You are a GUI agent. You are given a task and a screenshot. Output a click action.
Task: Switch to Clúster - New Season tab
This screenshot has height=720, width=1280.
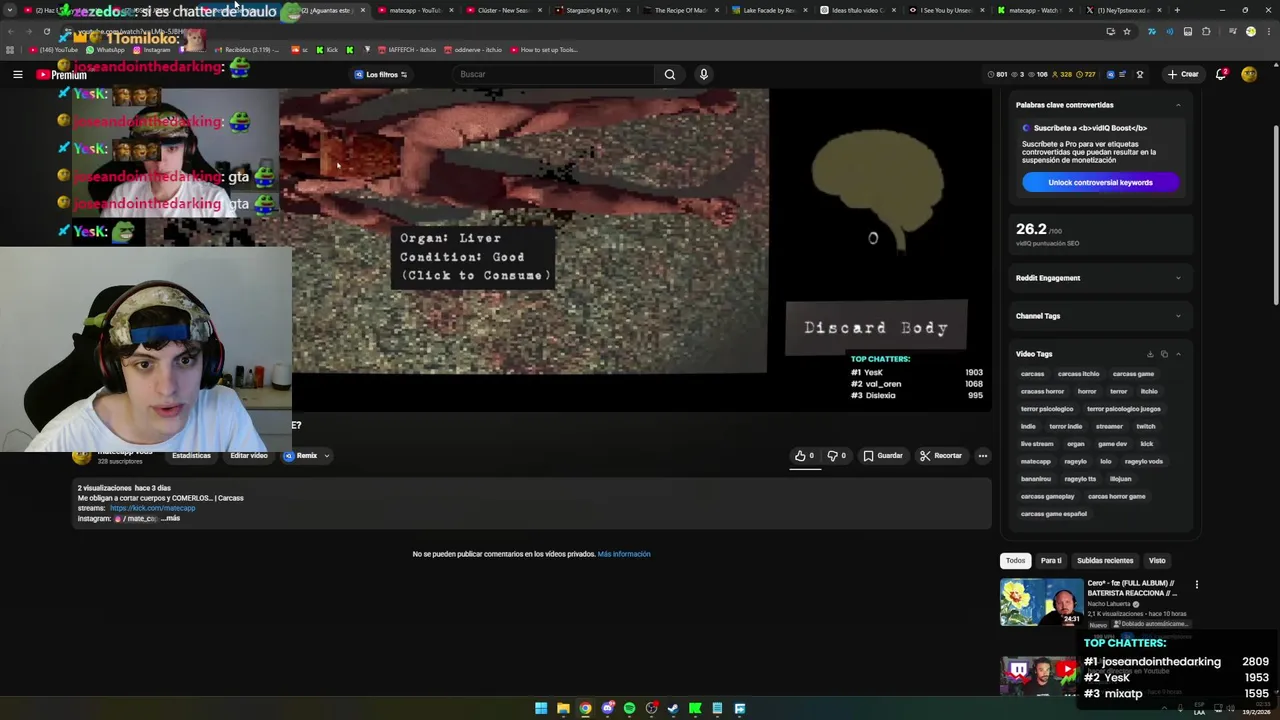(x=502, y=10)
